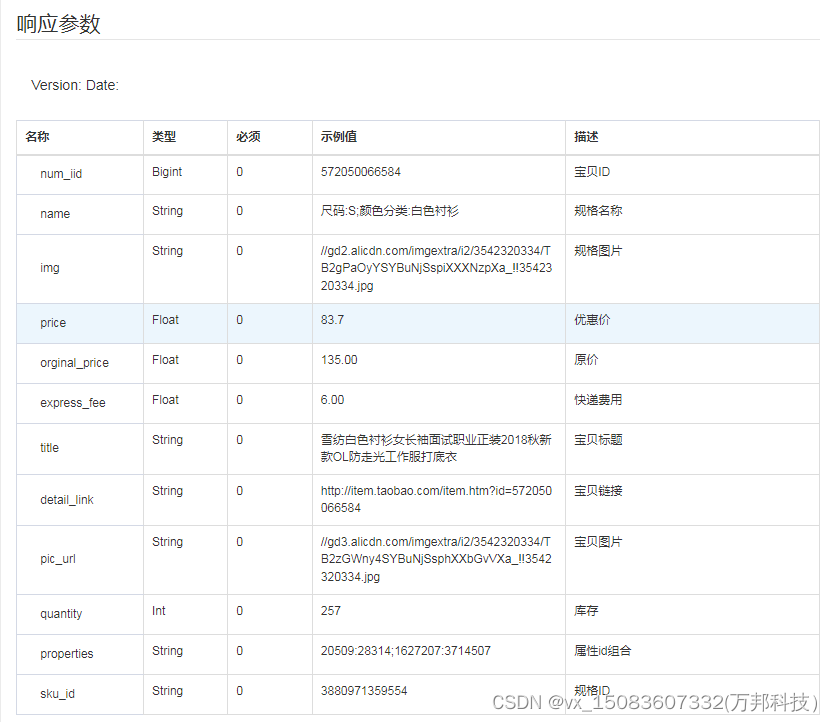Click the required value 0 in quantity row
Viewport: 833px width, 722px height.
click(240, 611)
